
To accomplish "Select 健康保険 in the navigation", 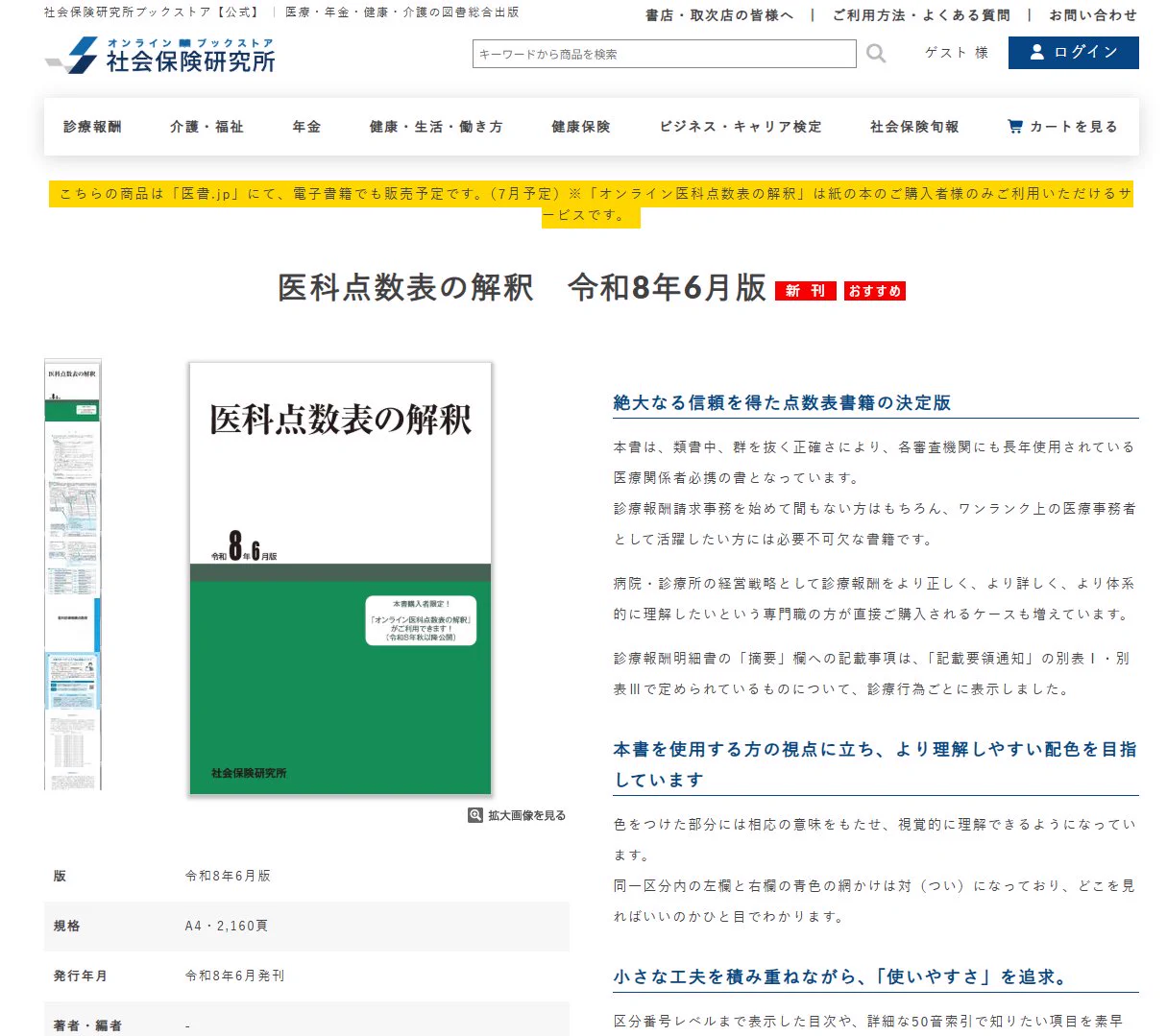I will [x=581, y=127].
